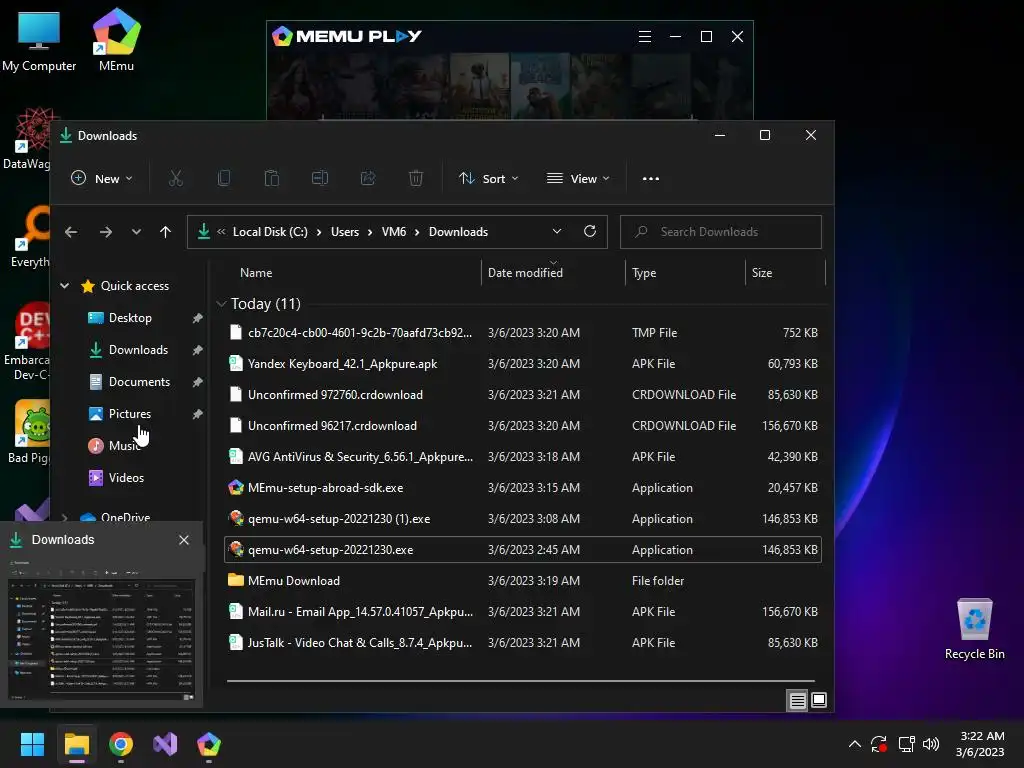Open the New dropdown menu

coord(102,178)
